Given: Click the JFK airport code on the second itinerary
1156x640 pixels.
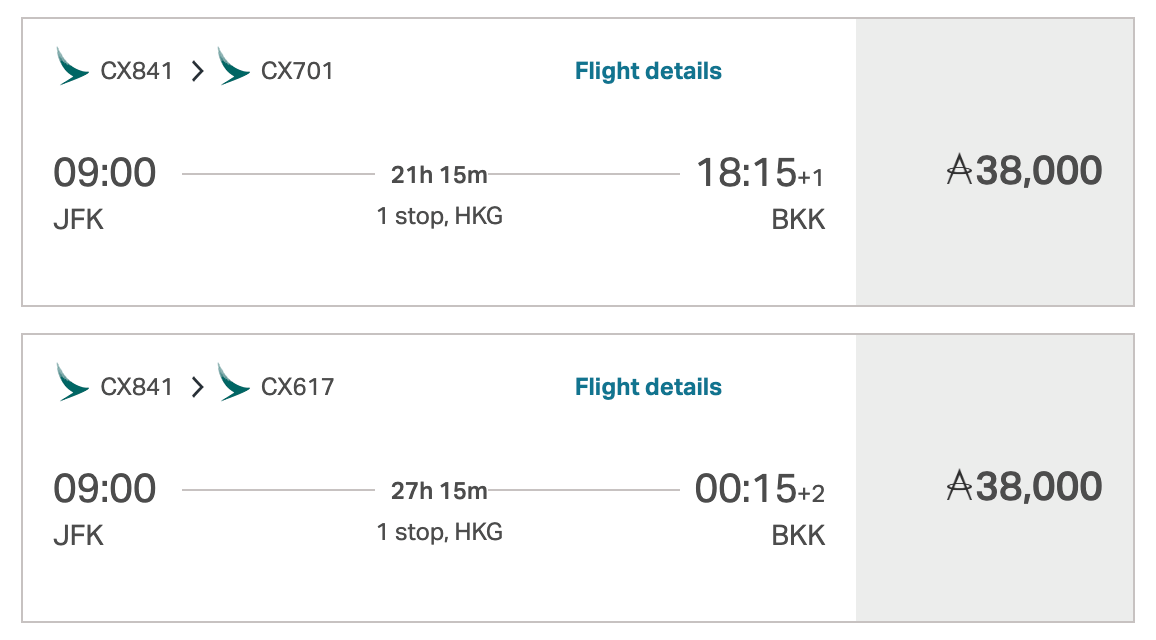Looking at the screenshot, I should pyautogui.click(x=79, y=534).
